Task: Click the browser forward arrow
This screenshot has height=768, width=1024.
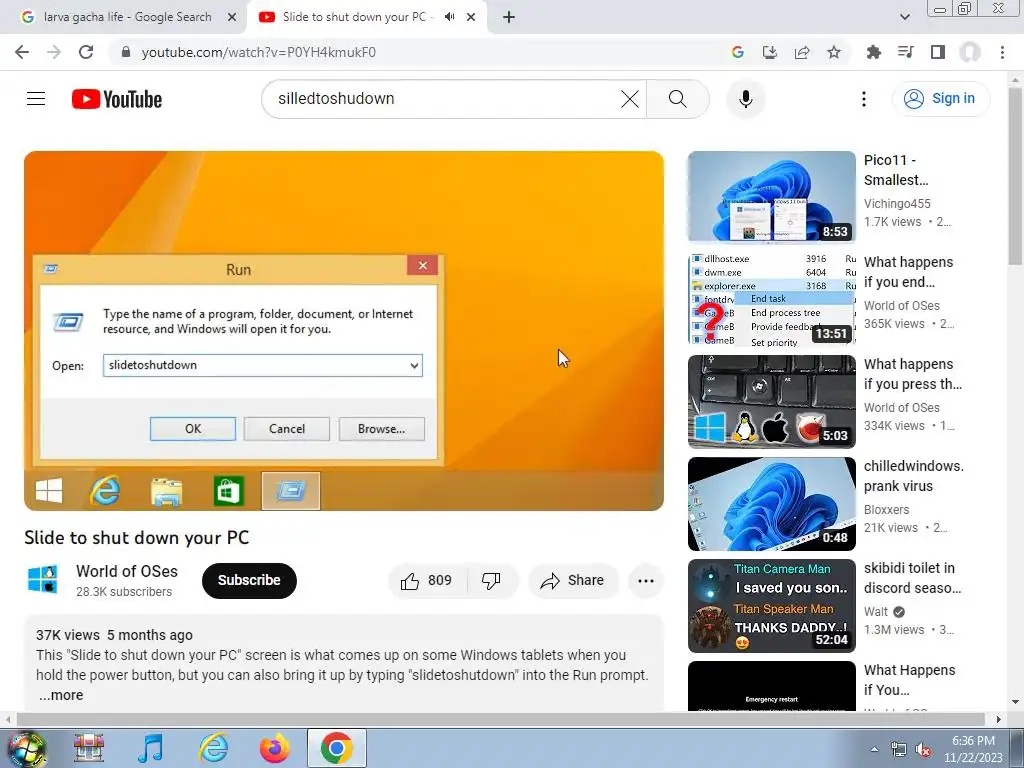Action: coord(54,52)
